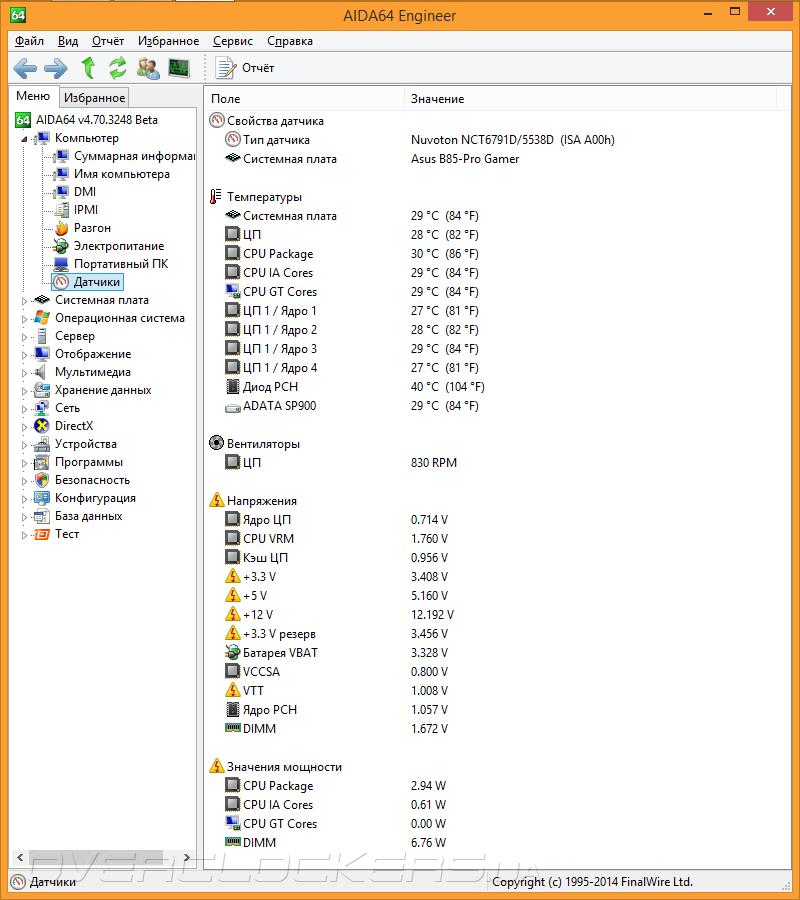Open the IPMI tree item
Viewport: 800px width, 900px height.
pos(76,210)
